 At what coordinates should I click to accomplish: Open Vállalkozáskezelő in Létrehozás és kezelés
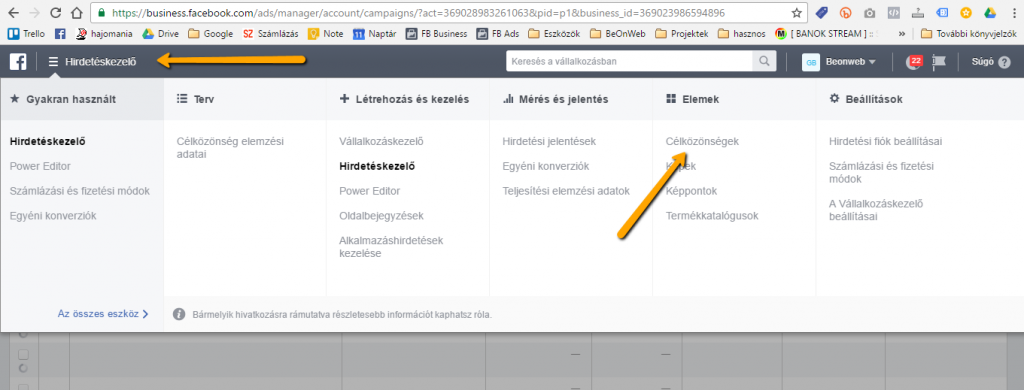[382, 141]
